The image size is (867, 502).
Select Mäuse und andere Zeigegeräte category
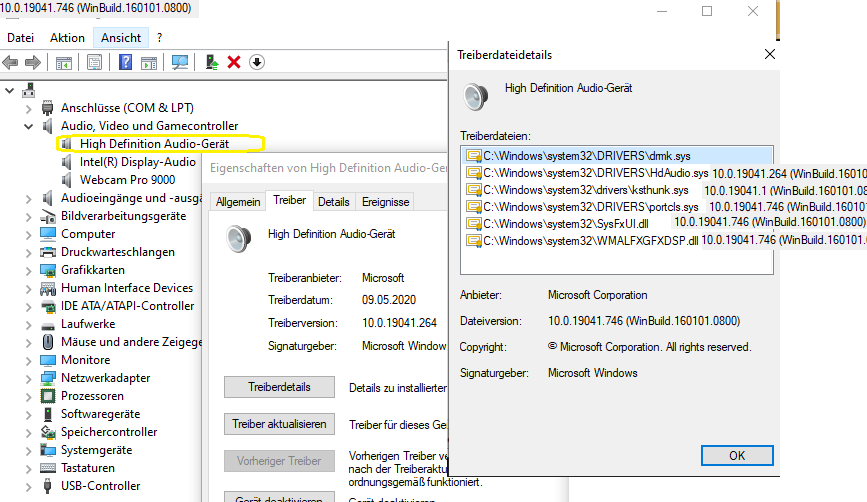click(x=131, y=342)
